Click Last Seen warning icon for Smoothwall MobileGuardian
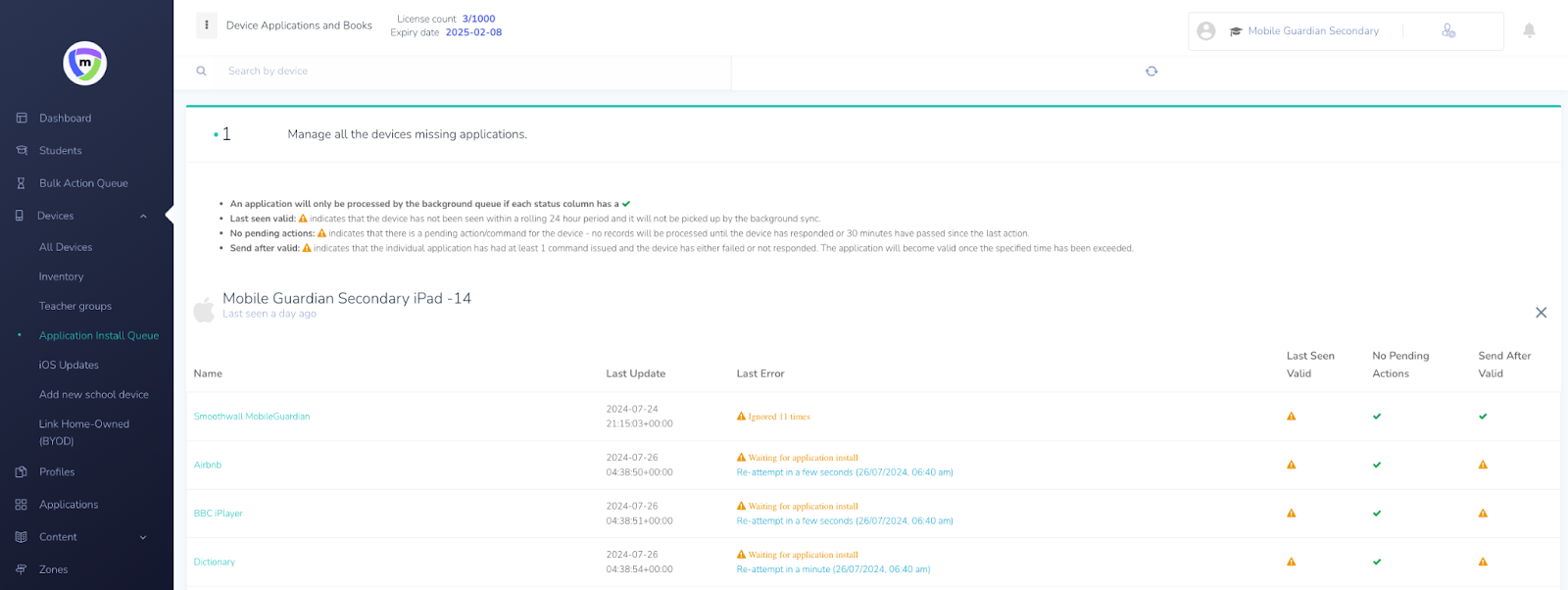The image size is (1568, 590). (x=1292, y=417)
